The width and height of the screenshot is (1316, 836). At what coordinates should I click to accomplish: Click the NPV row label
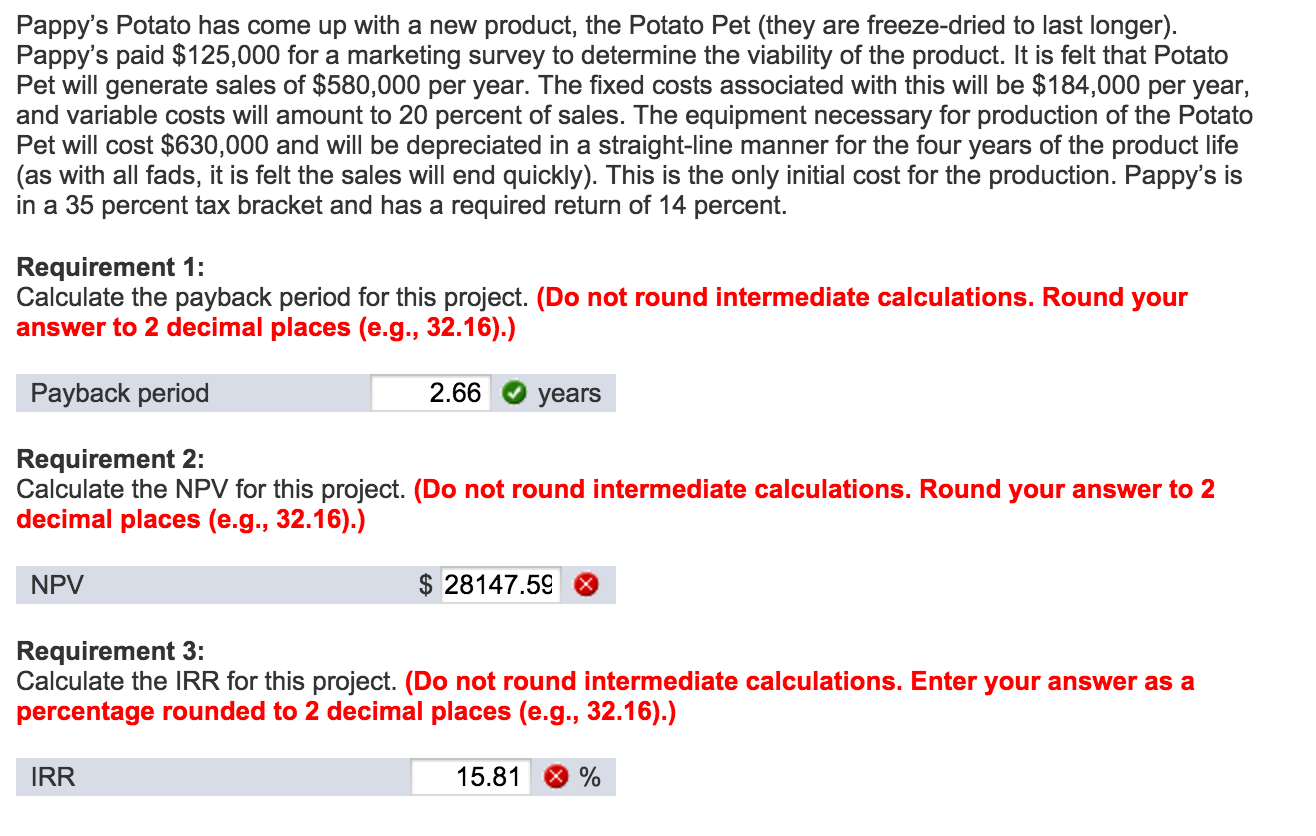[x=55, y=585]
